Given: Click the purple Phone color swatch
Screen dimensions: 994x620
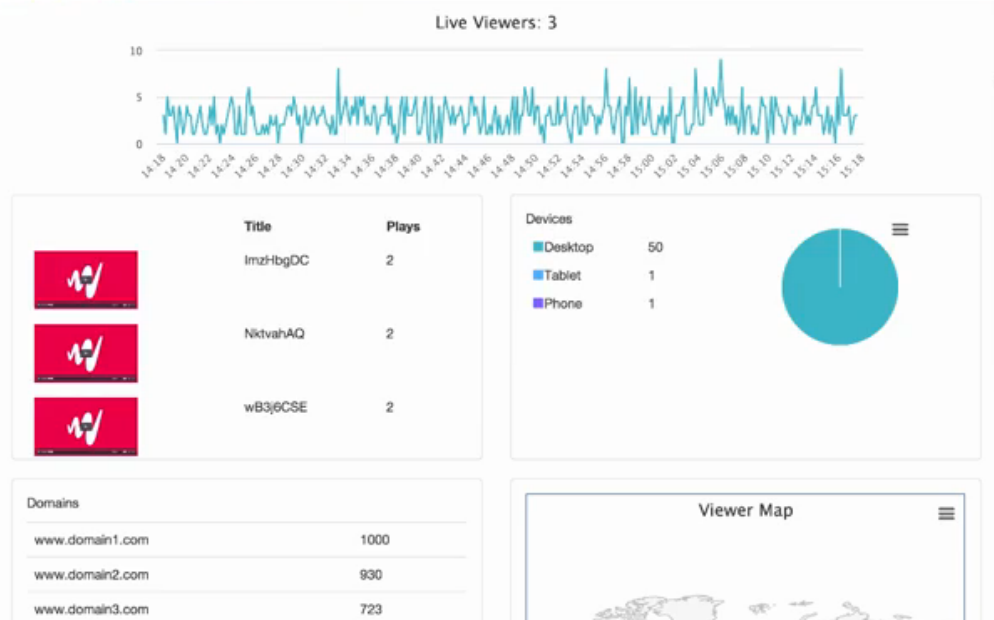Looking at the screenshot, I should click(538, 303).
